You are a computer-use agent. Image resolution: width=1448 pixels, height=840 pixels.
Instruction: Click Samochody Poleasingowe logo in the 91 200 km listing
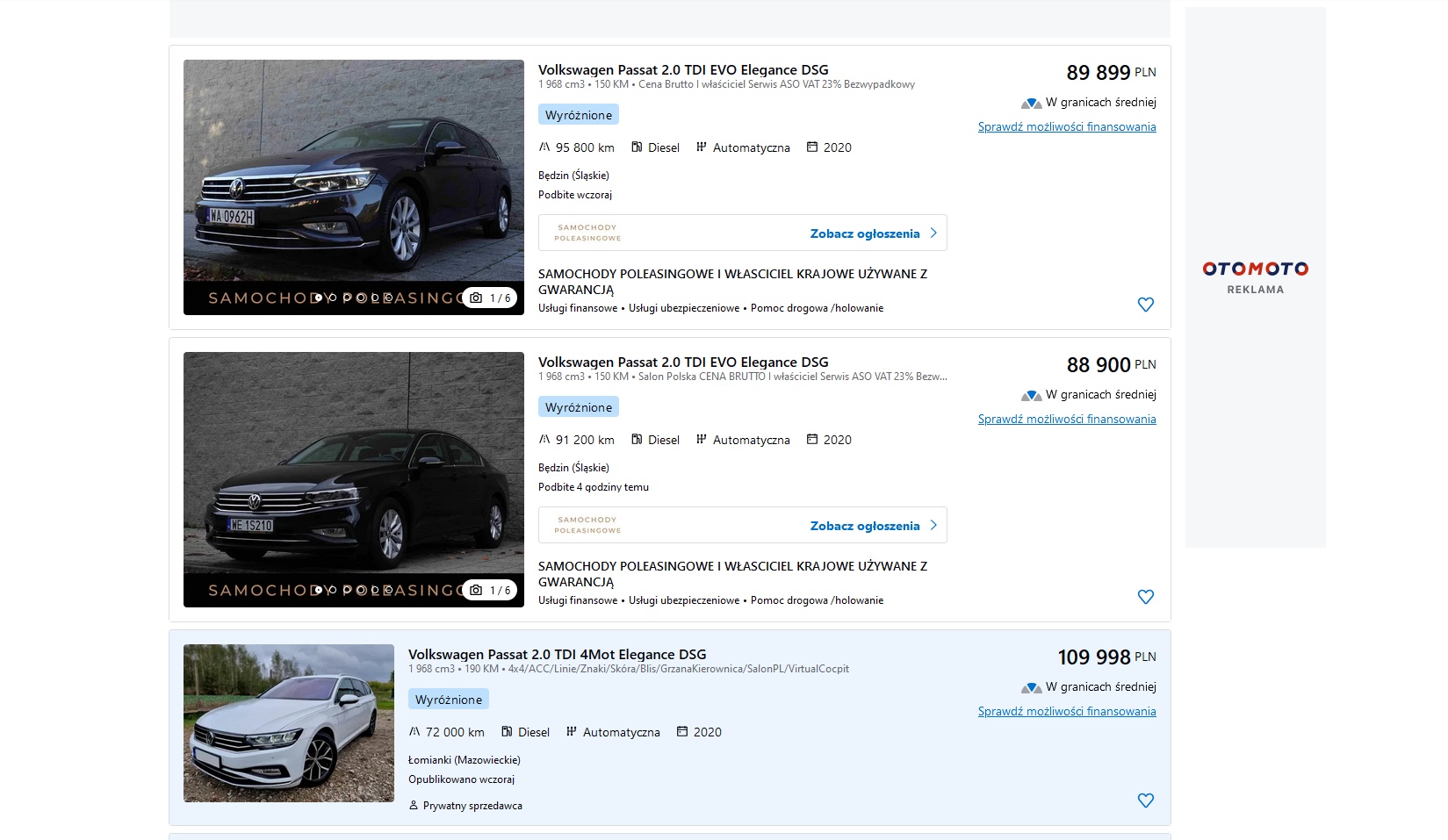tap(587, 525)
